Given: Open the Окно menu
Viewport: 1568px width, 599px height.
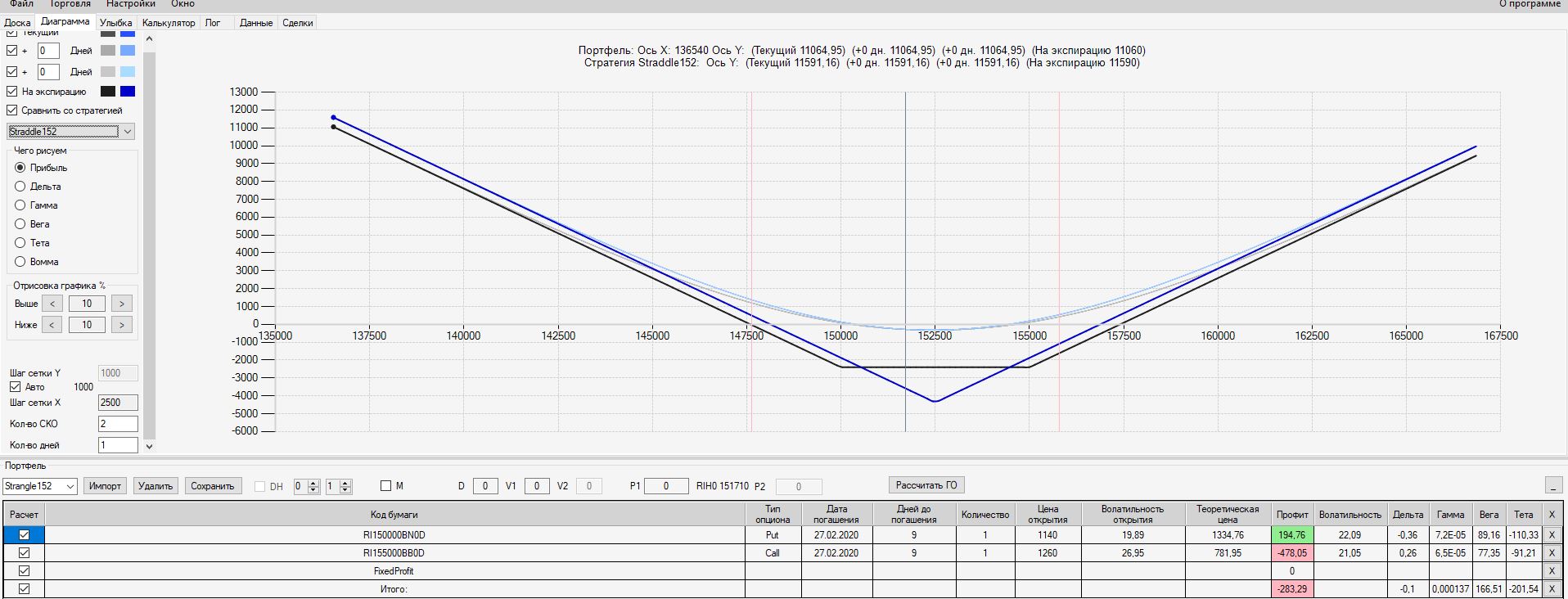Looking at the screenshot, I should 182,4.
